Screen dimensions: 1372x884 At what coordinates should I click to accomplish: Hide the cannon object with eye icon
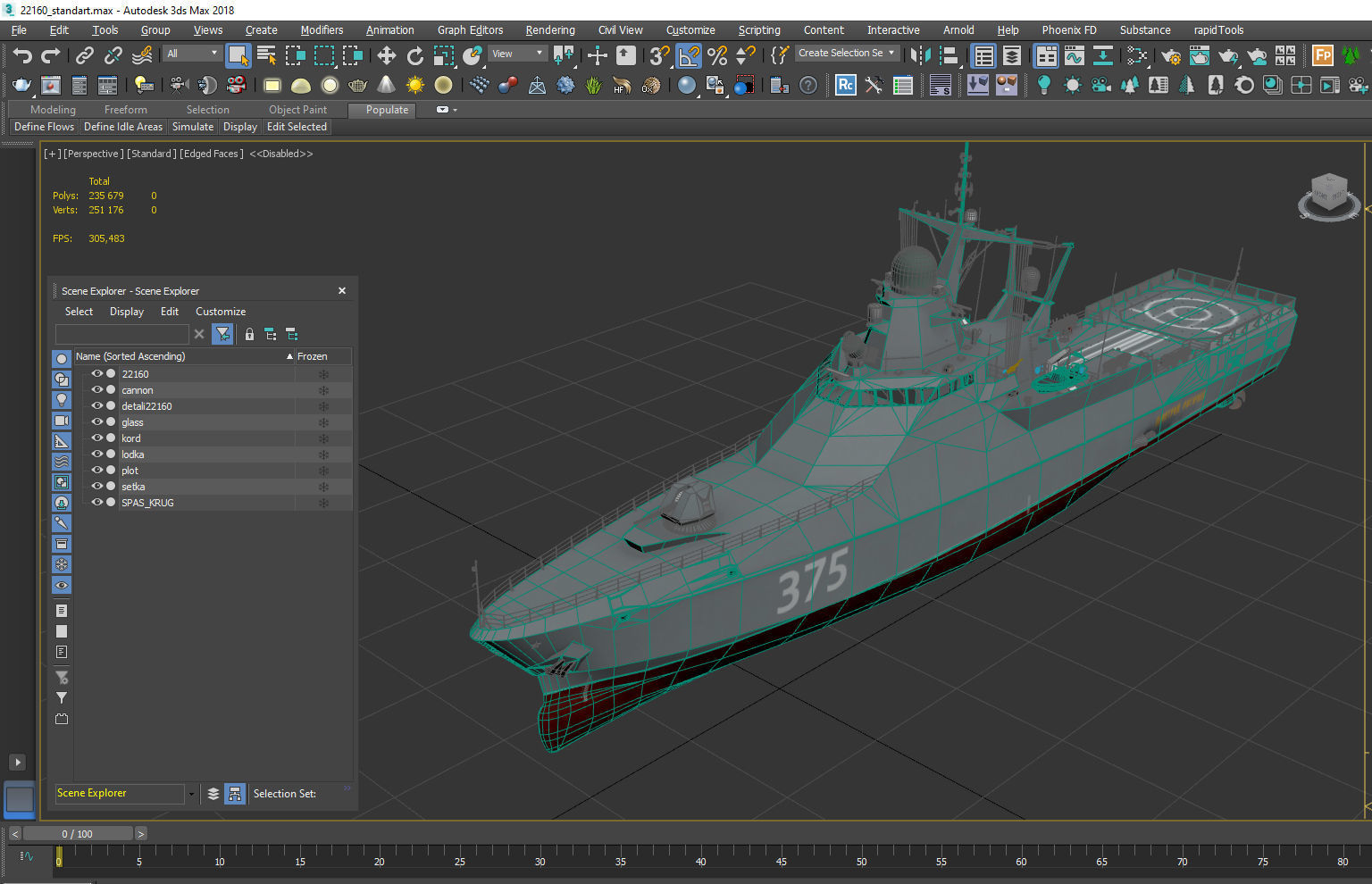(x=97, y=390)
